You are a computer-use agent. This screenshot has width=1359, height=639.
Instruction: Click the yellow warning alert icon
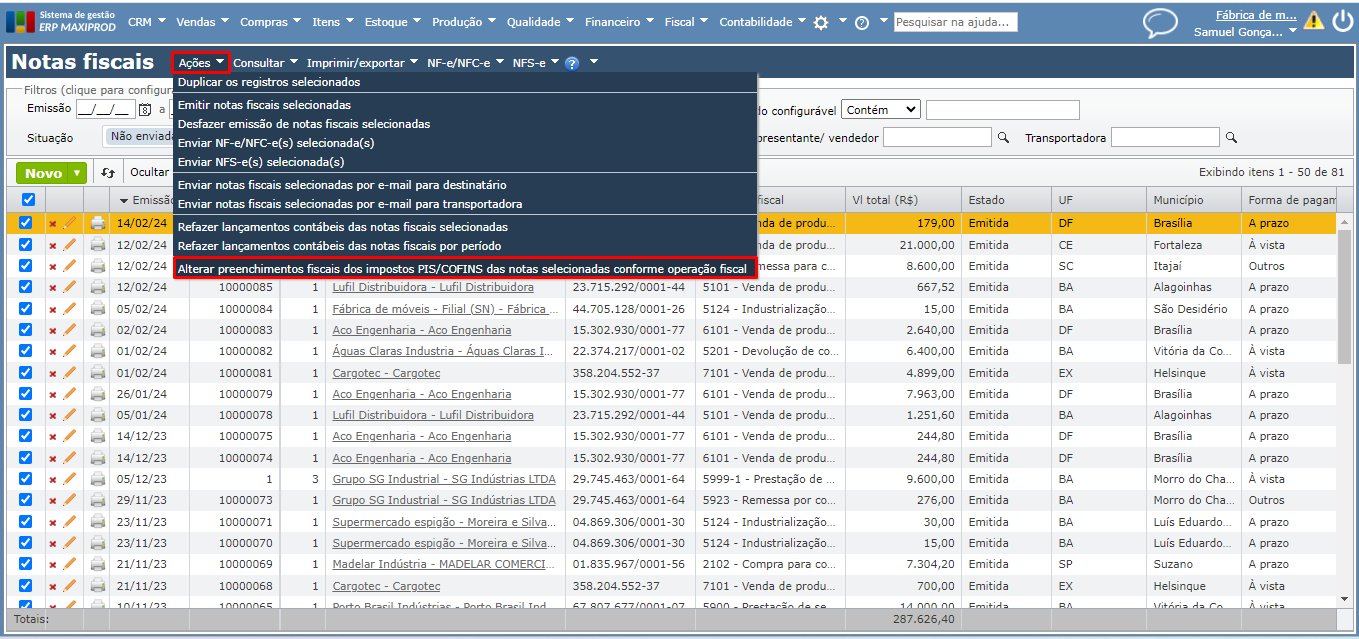pyautogui.click(x=1313, y=21)
